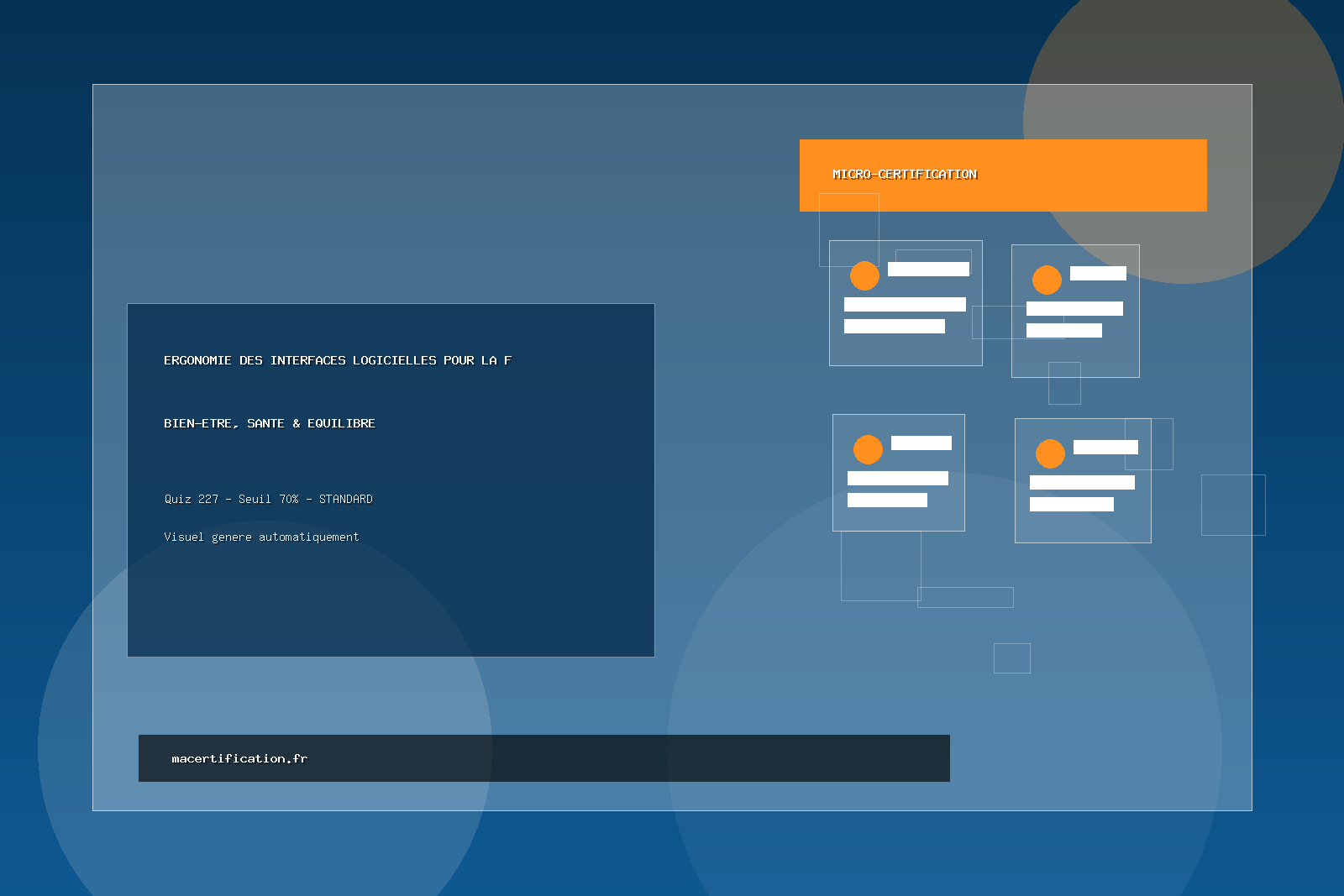The image size is (1344, 896).
Task: Click the orange circle in the bottom-left card
Action: [868, 449]
